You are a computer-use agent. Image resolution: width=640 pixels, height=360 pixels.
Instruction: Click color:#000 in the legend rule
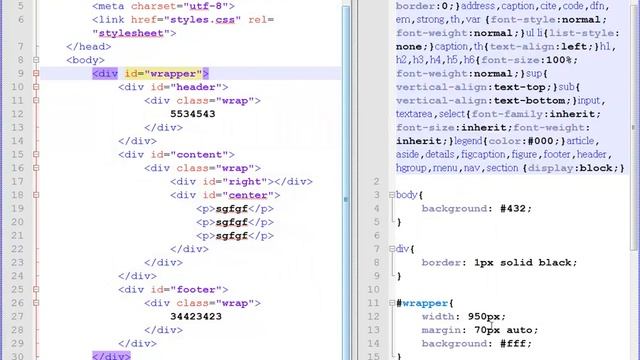tap(521, 141)
